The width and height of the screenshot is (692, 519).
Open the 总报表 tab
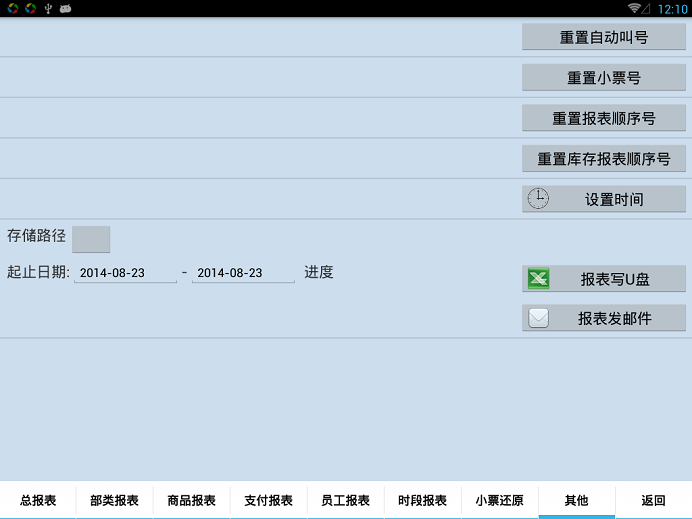click(38, 500)
